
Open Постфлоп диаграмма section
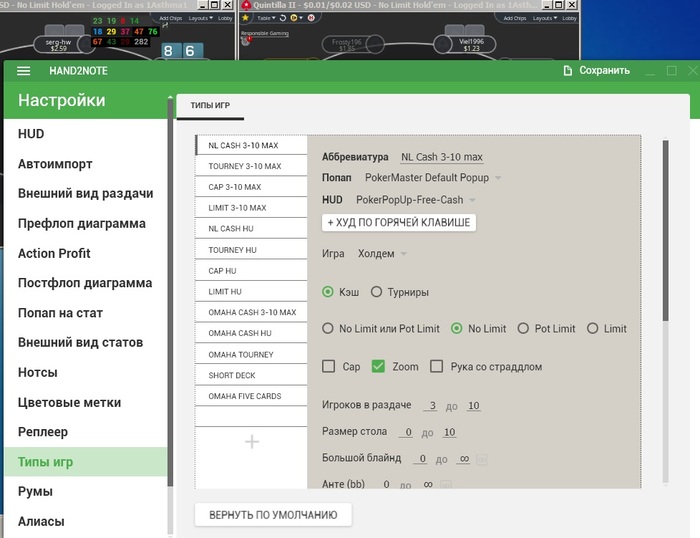(85, 283)
